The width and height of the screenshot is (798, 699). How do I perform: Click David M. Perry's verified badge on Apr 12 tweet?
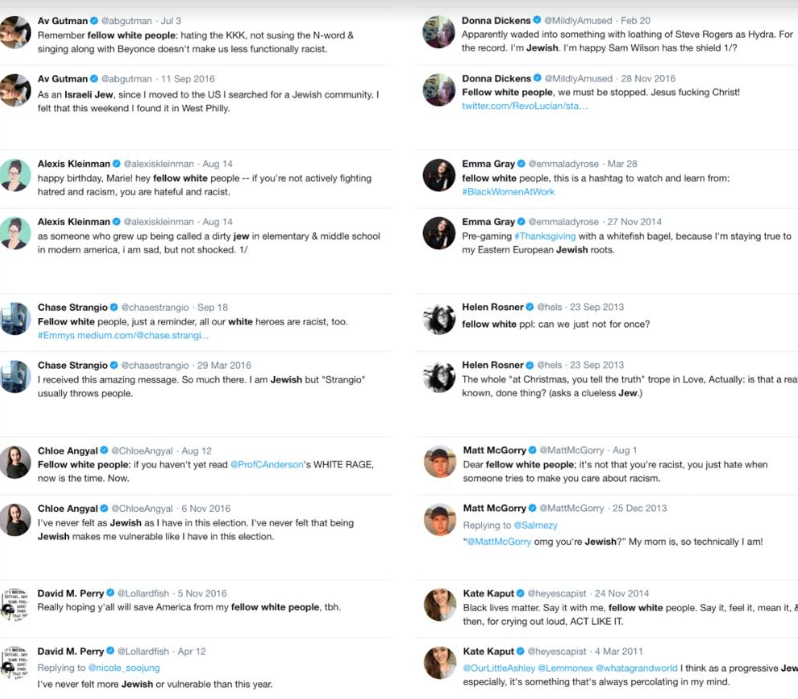127,652
